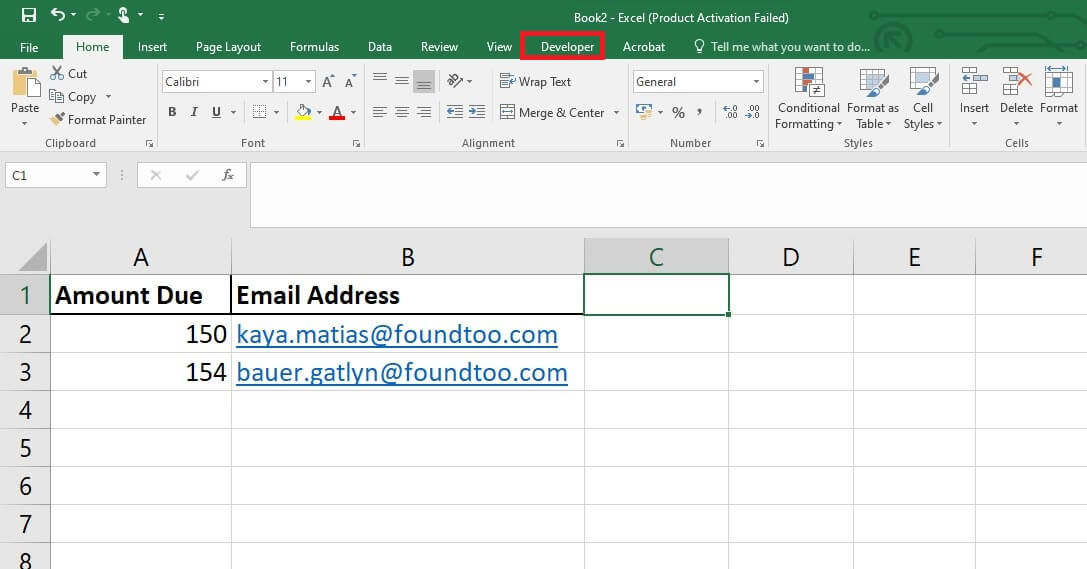Expand the General number format dropdown
This screenshot has width=1087, height=569.
pos(756,82)
